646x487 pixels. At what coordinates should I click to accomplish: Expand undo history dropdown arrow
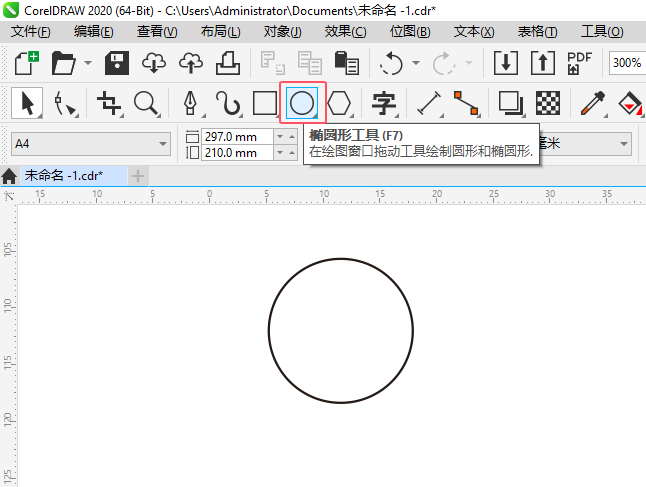click(x=416, y=63)
